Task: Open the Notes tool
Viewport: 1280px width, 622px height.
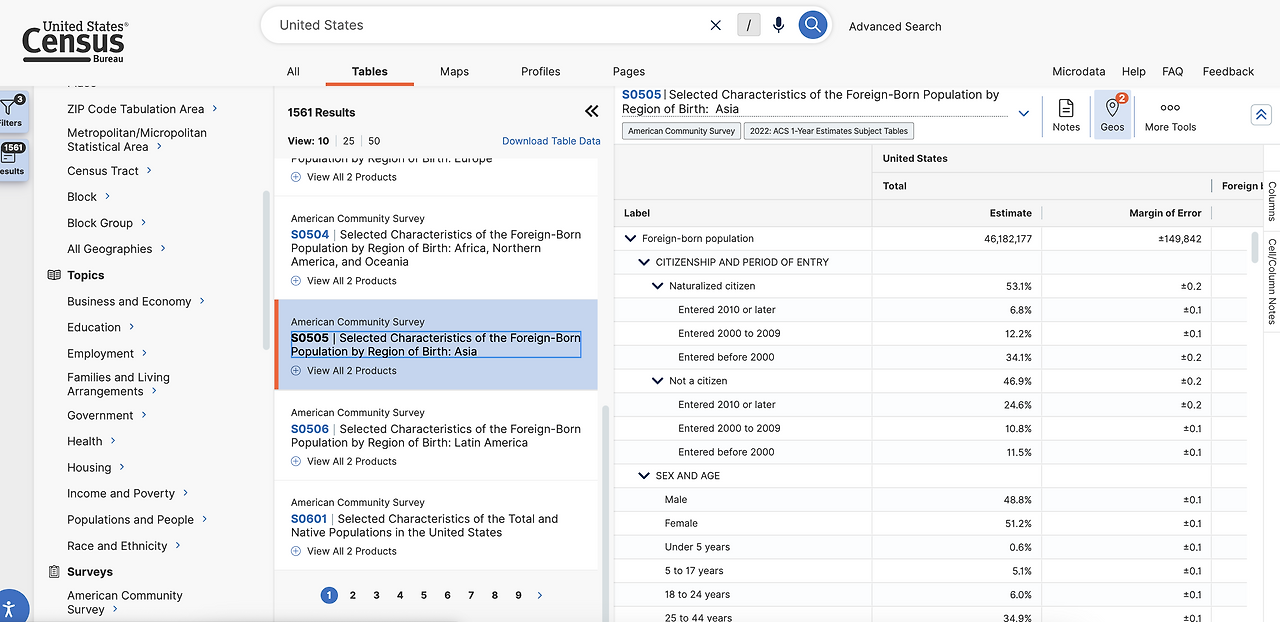Action: click(x=1066, y=115)
